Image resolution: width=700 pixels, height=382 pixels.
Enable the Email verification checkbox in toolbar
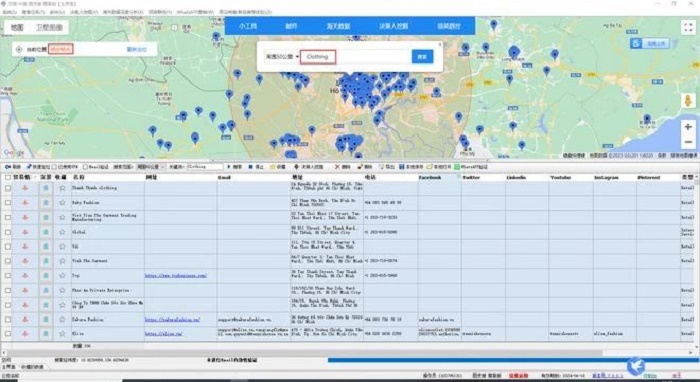(85, 167)
